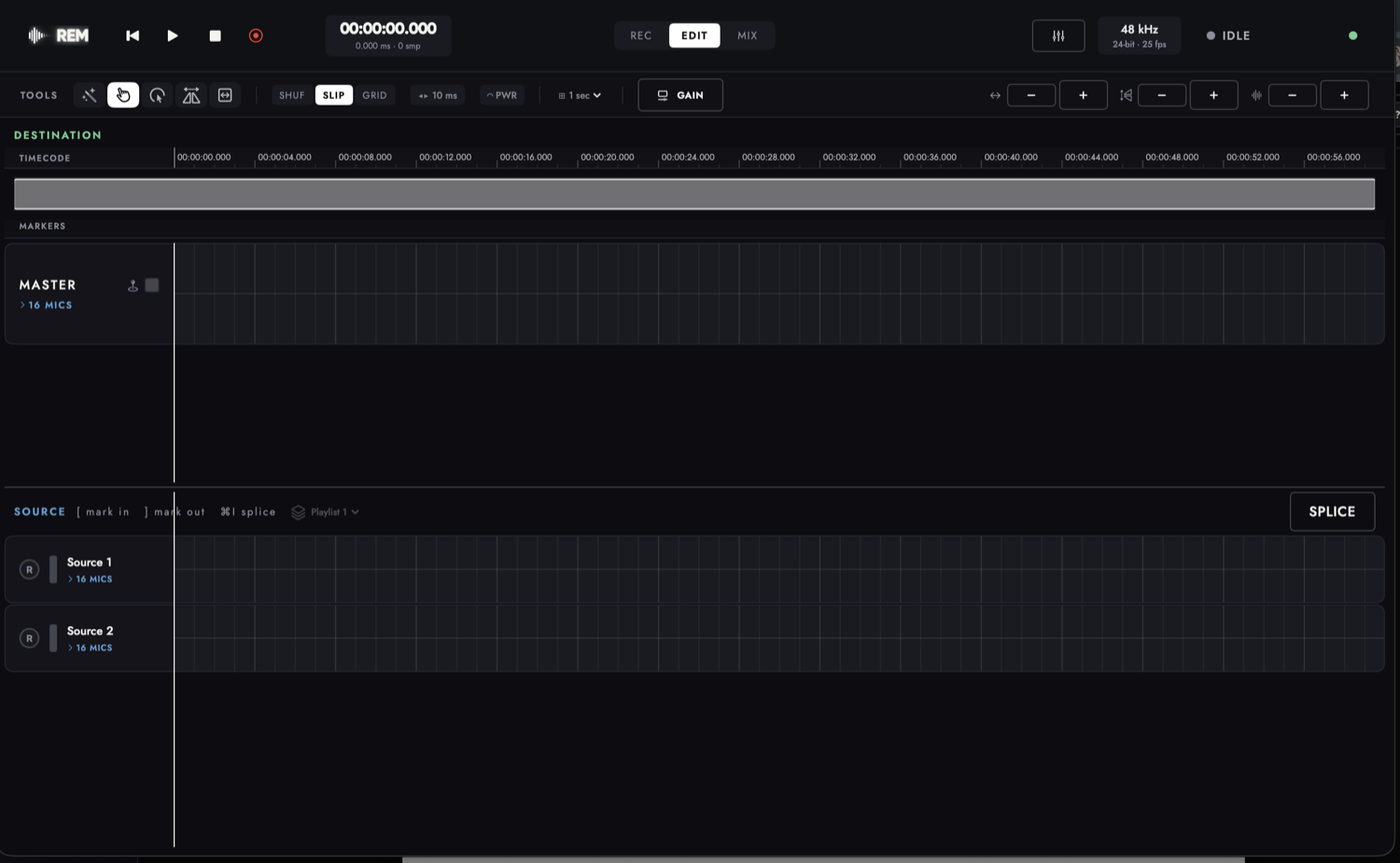
Task: Expand Source 2 16 MICS group
Action: pos(90,648)
